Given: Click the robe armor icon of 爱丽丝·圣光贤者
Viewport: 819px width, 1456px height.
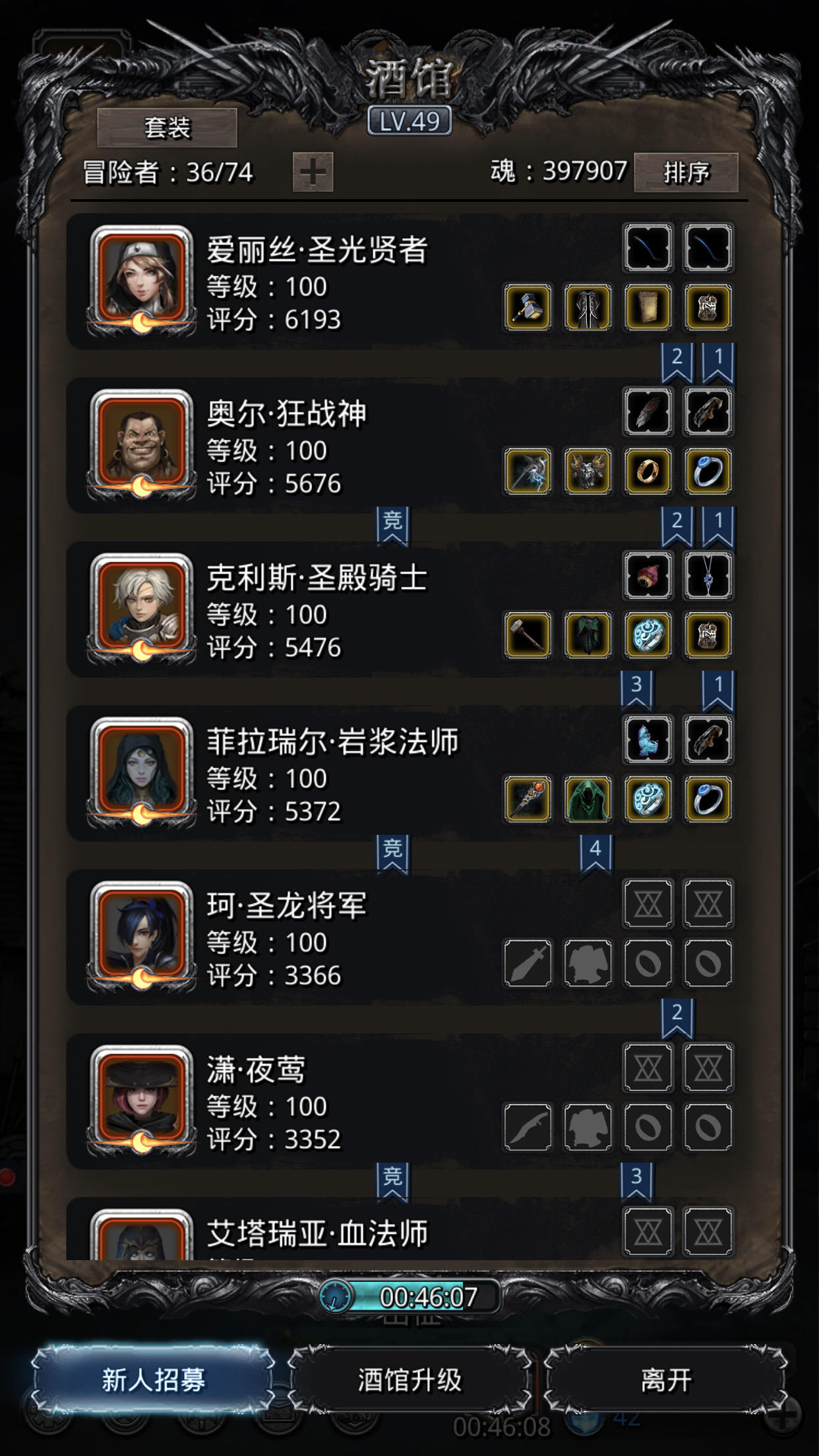Looking at the screenshot, I should coord(588,307).
